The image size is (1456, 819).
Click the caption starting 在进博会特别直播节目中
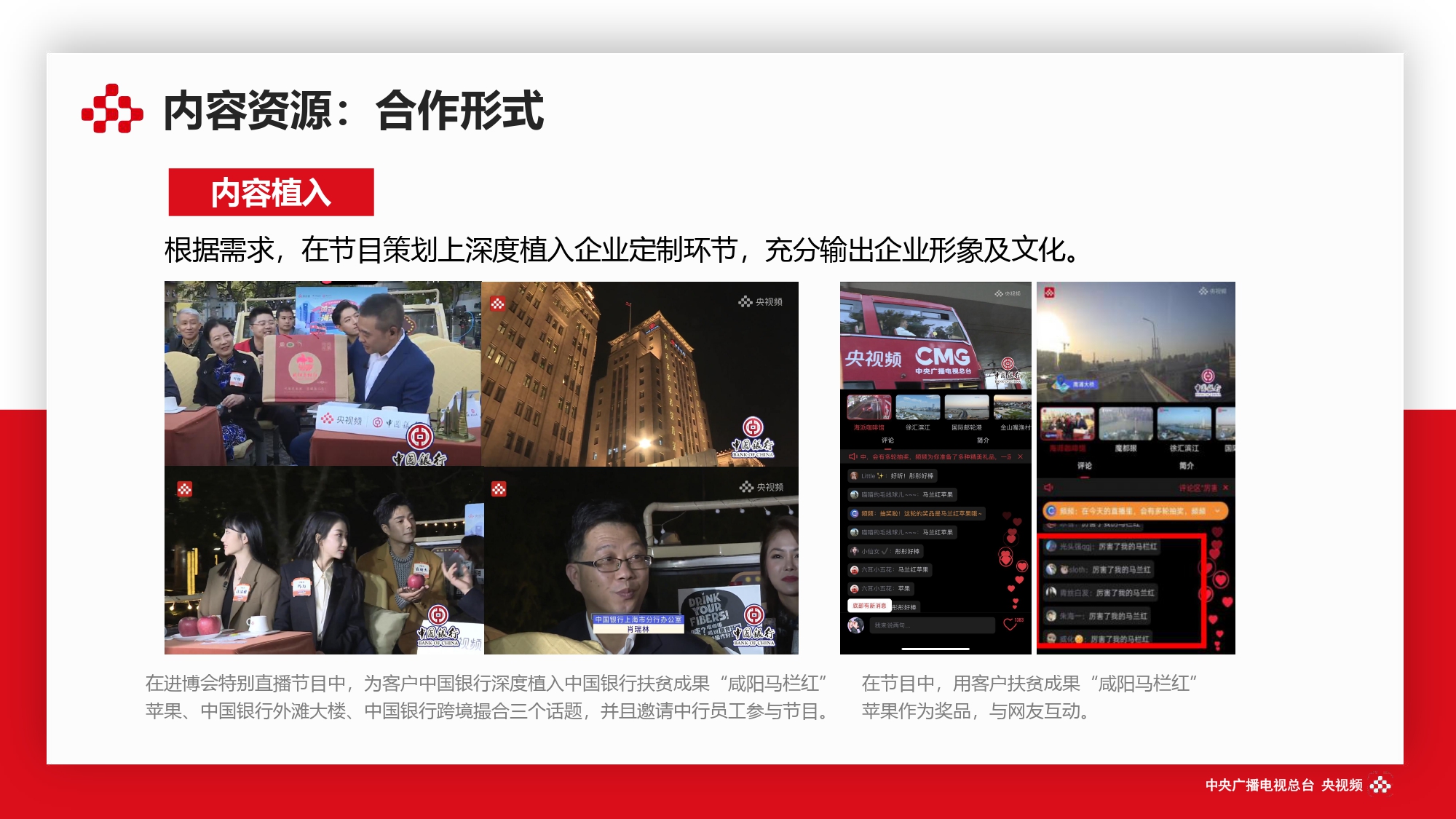(x=487, y=697)
